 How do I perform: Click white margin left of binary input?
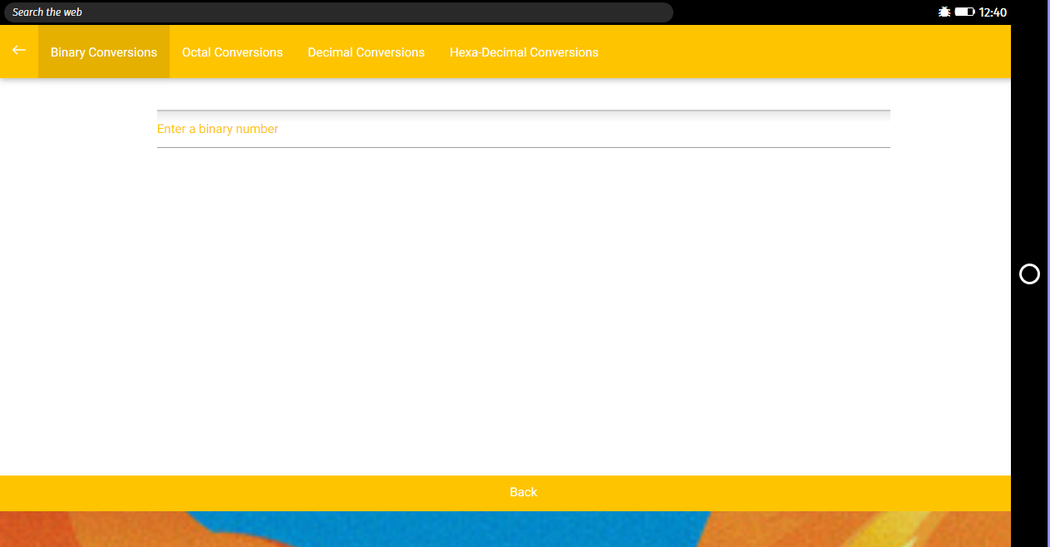click(x=78, y=129)
